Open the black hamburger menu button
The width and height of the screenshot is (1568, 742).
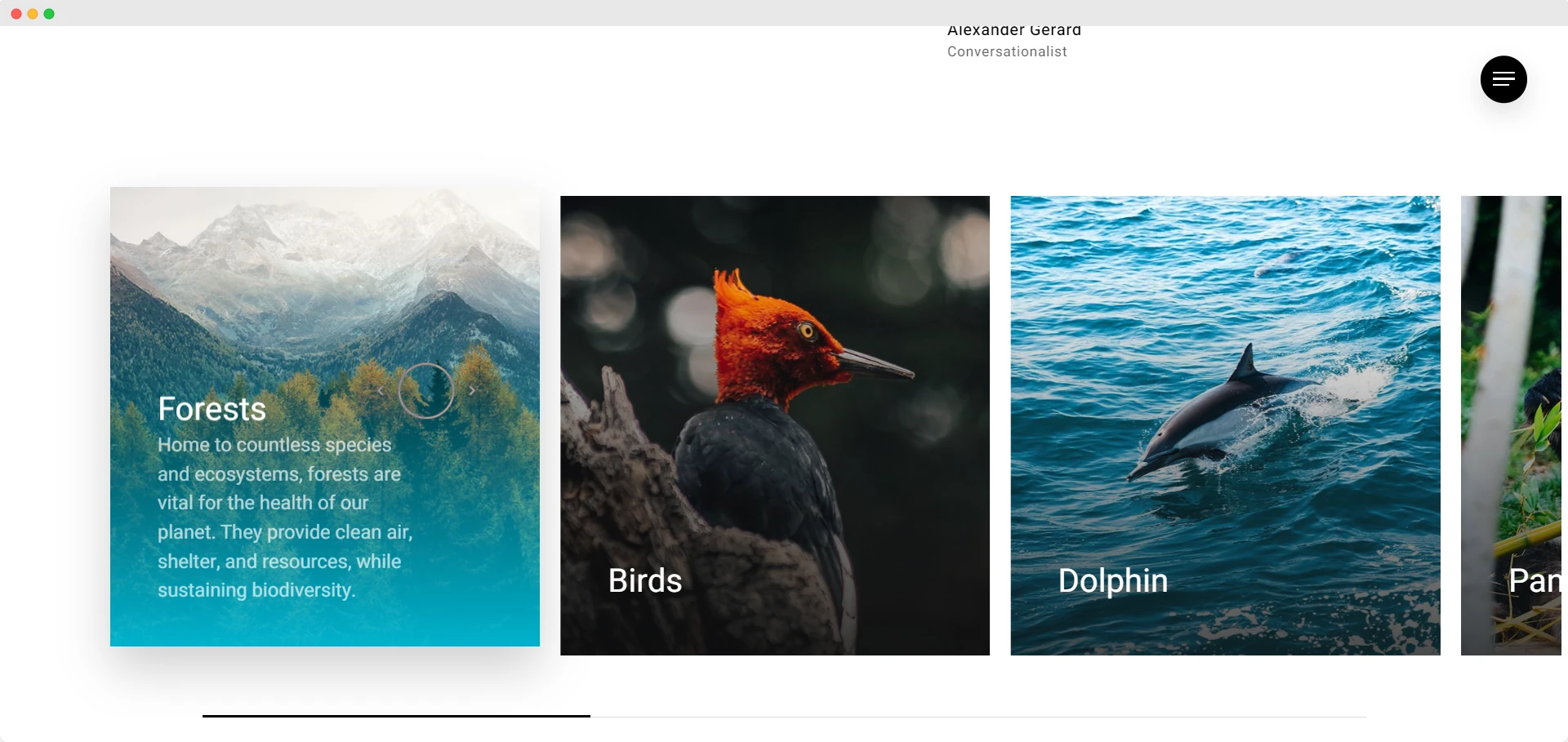coord(1503,79)
